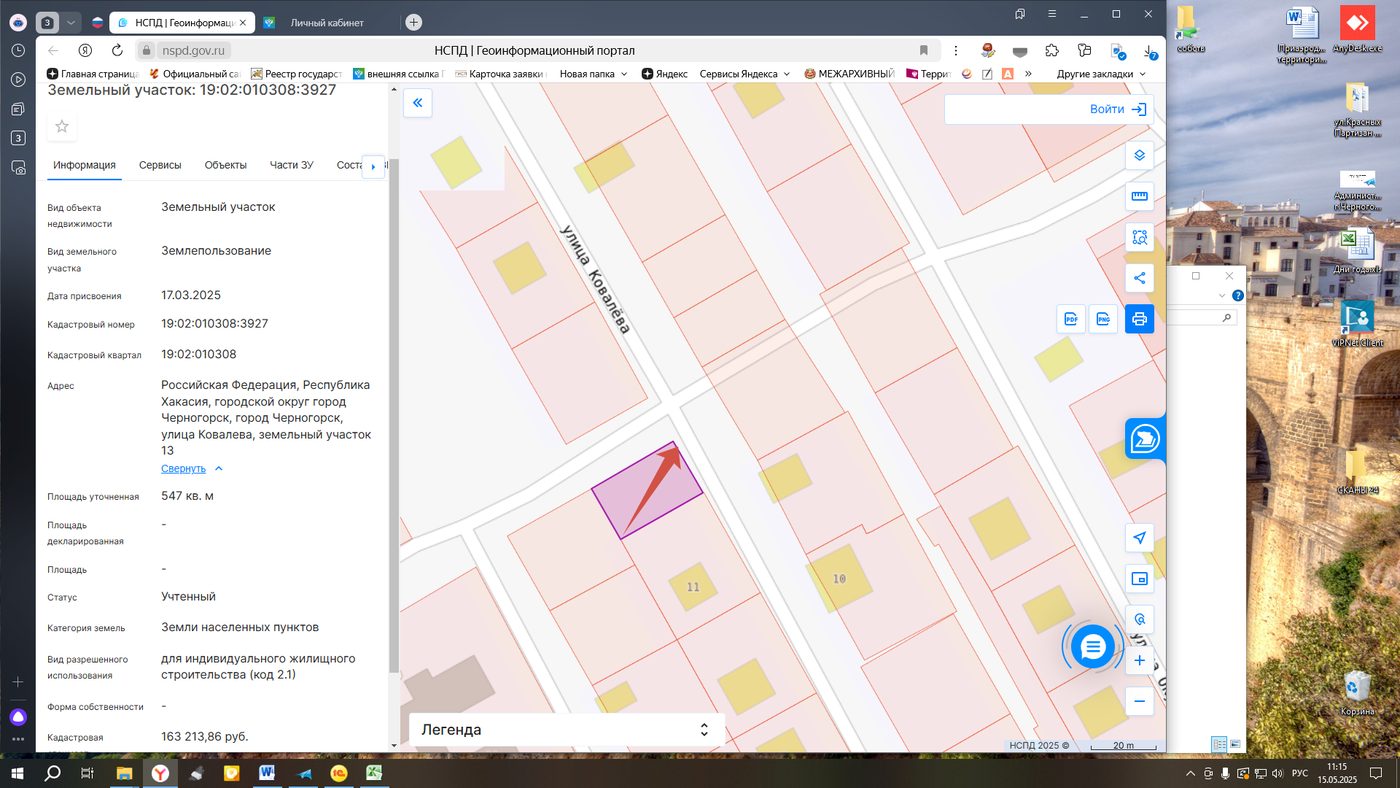Switch to the Части ЗУ tab
Viewport: 1400px width, 788px height.
[292, 165]
